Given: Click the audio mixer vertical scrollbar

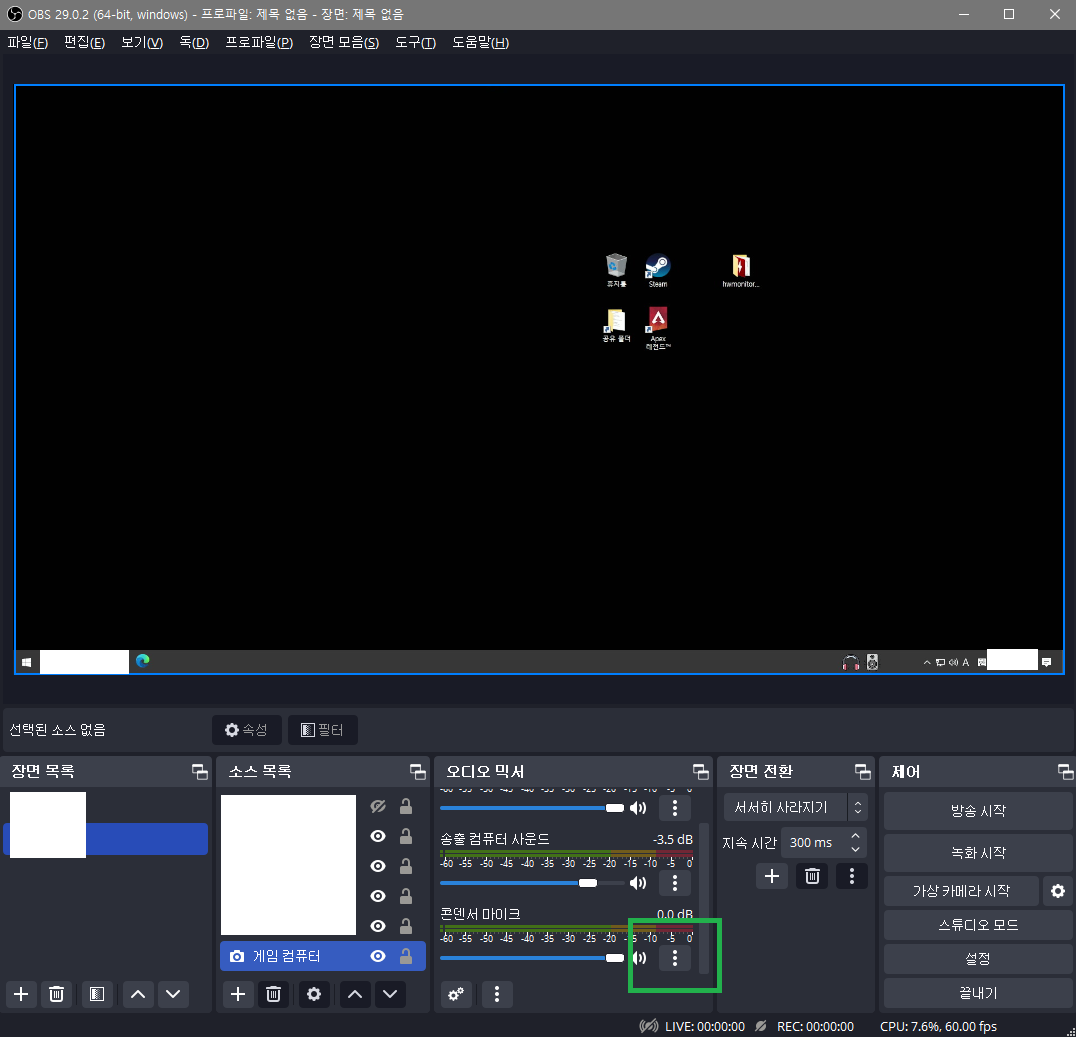Looking at the screenshot, I should (703, 898).
